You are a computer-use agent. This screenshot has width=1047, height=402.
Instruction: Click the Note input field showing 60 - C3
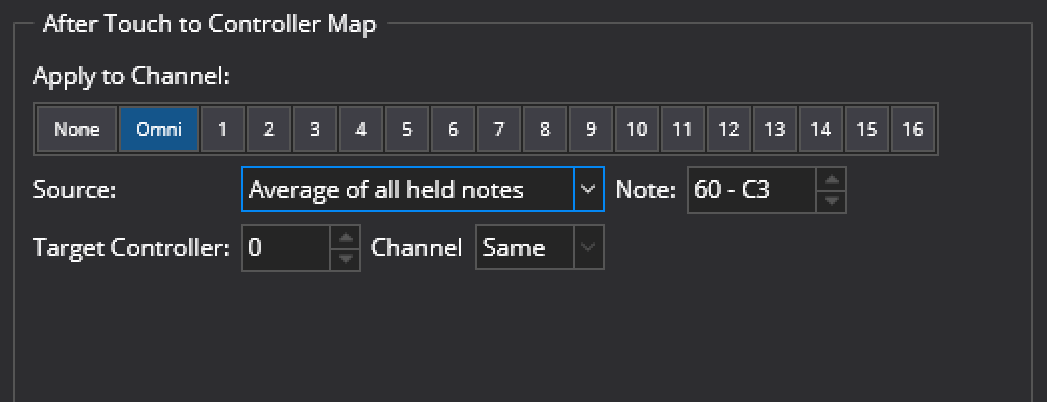tap(751, 189)
